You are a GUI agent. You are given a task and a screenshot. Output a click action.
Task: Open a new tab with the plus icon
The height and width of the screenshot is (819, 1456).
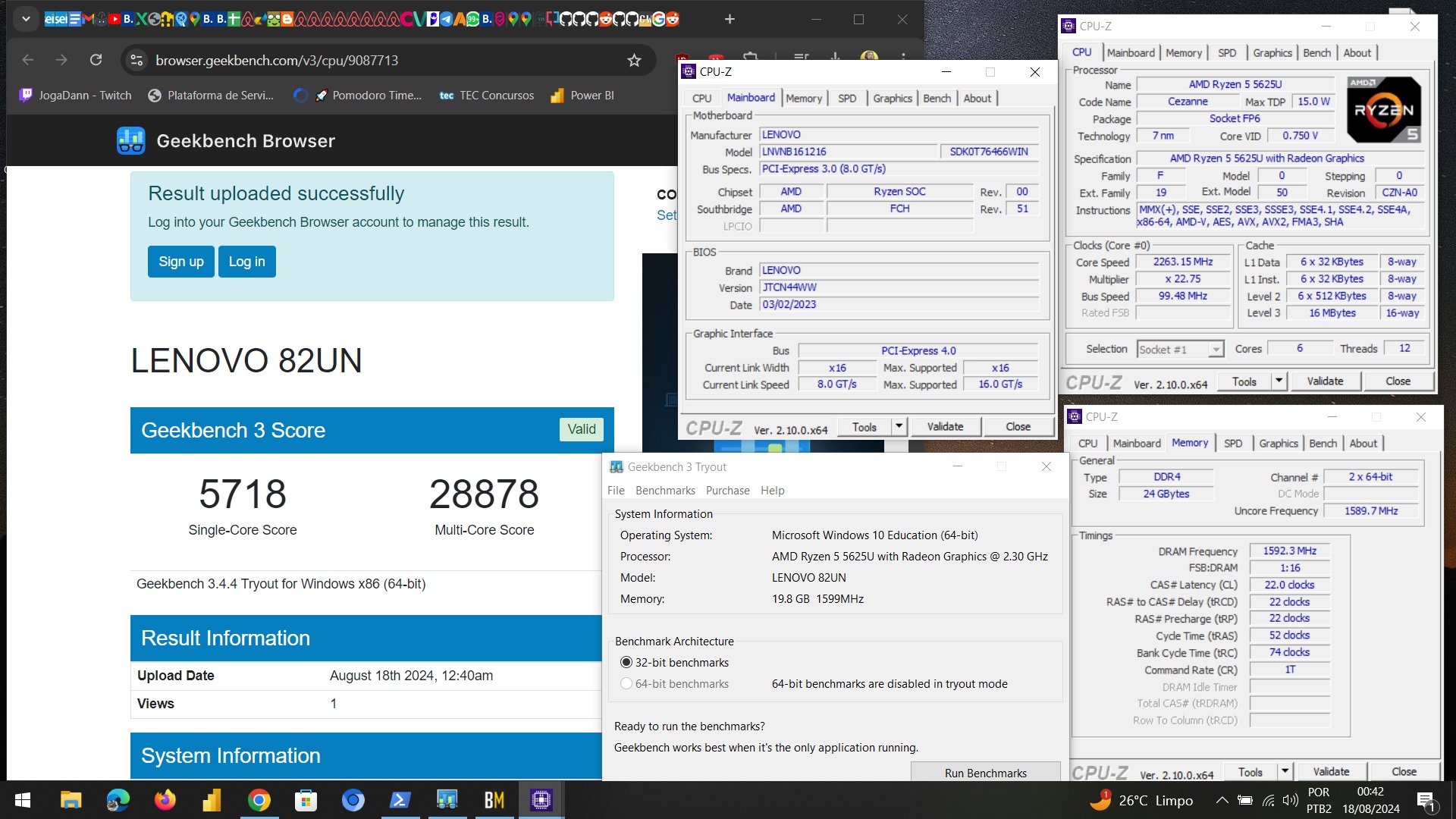click(730, 19)
